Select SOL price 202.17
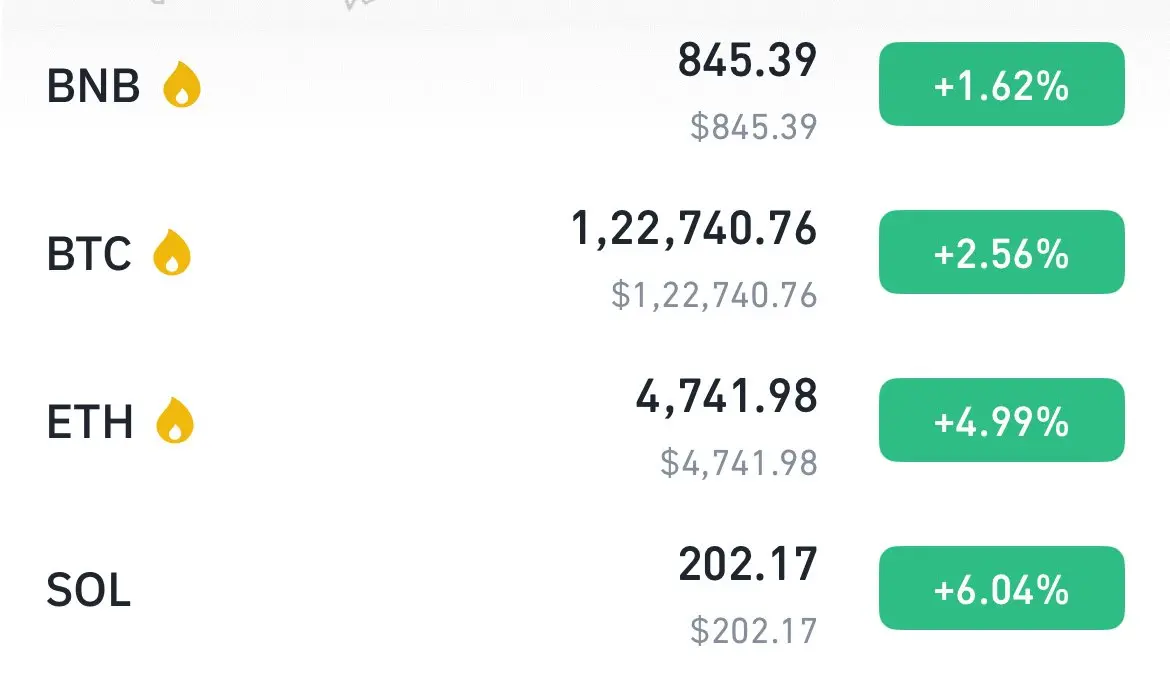This screenshot has width=1170, height=679. 748,564
